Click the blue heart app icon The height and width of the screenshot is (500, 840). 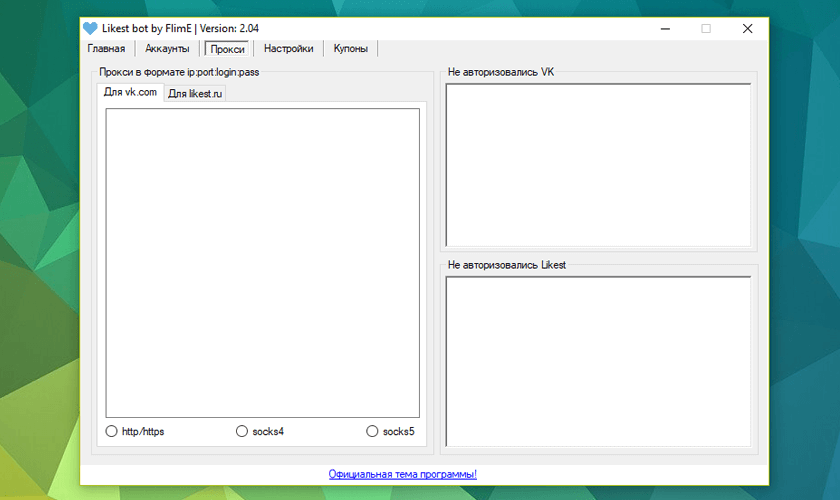click(x=90, y=28)
